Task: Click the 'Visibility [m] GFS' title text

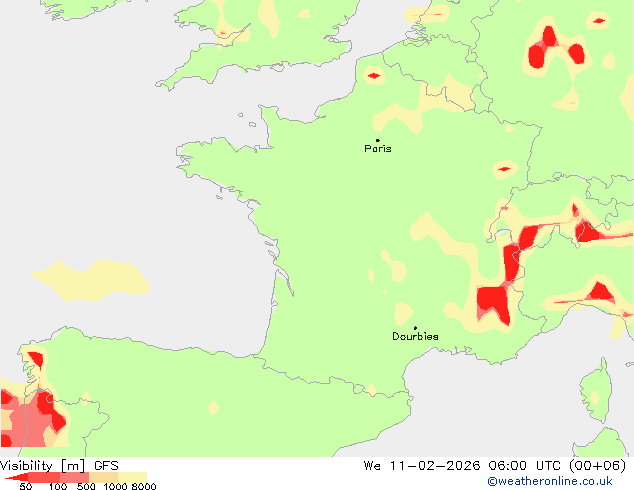Action: (x=59, y=466)
